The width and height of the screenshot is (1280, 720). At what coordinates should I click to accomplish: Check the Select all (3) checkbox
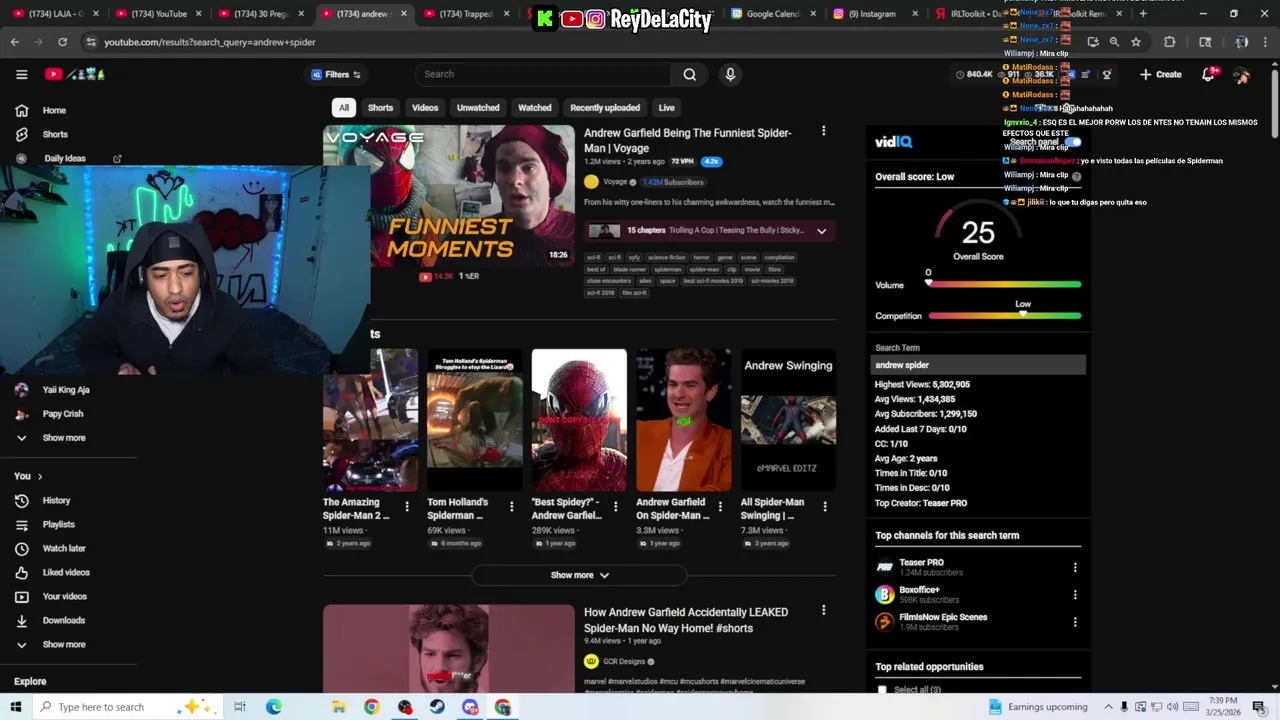pos(881,689)
